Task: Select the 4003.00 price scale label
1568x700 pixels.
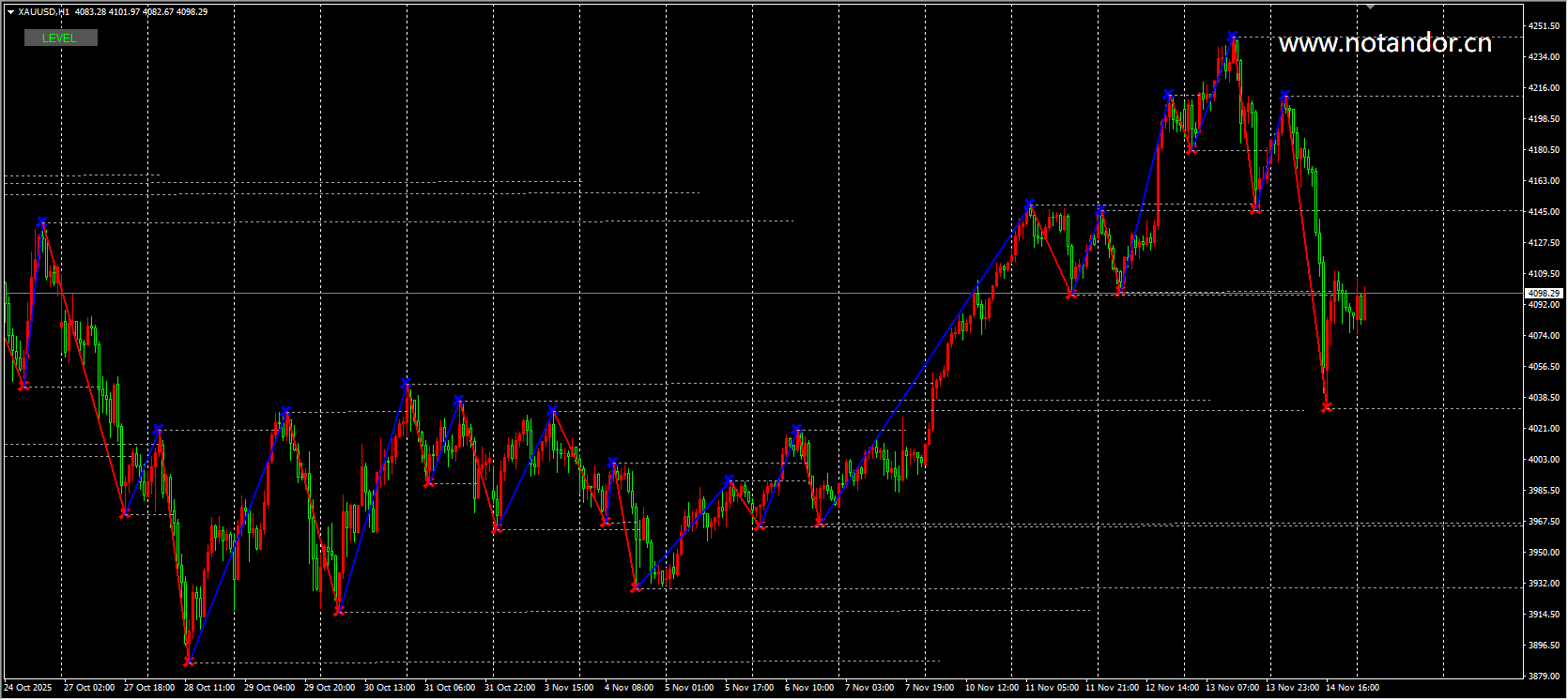Action: [1544, 459]
